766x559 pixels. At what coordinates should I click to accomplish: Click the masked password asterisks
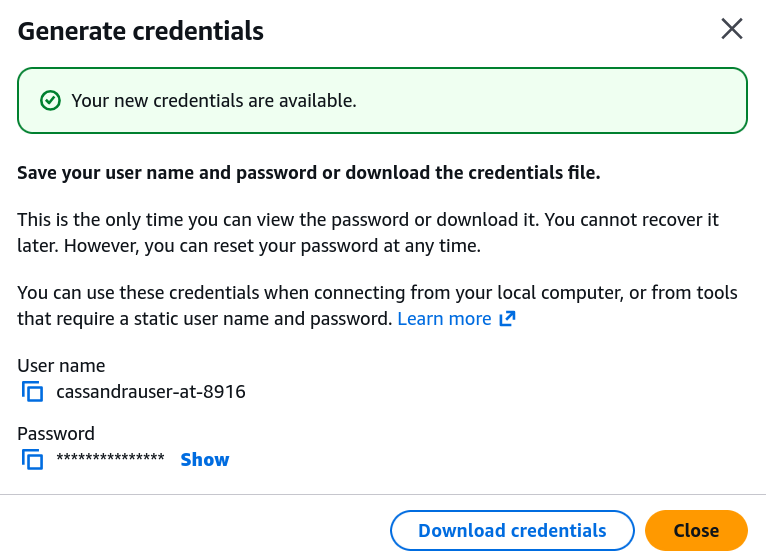[x=110, y=460]
